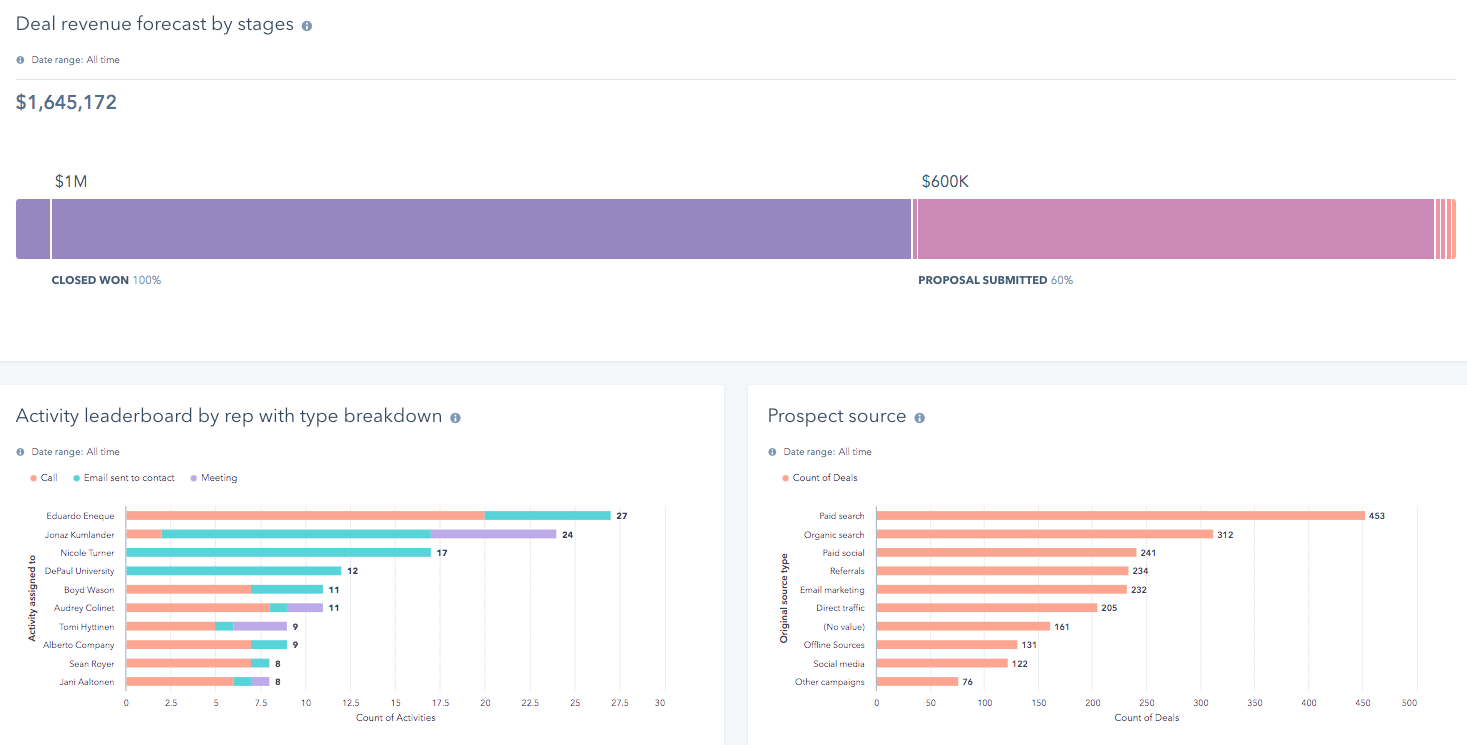The width and height of the screenshot is (1467, 745).
Task: Click date range info icon under Deal revenue forecast
Action: pos(20,60)
